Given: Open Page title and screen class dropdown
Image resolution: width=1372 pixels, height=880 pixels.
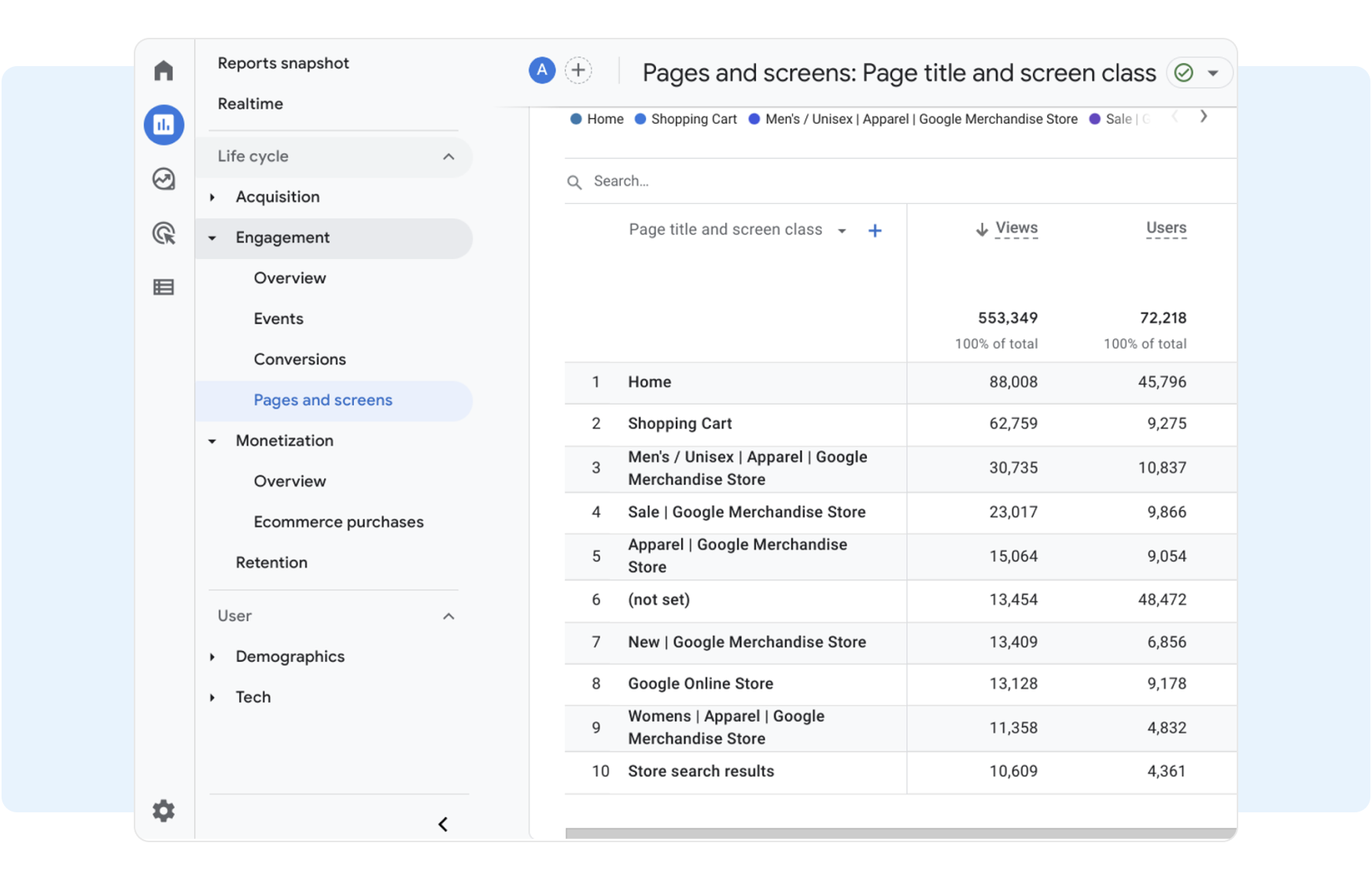Looking at the screenshot, I should point(842,231).
